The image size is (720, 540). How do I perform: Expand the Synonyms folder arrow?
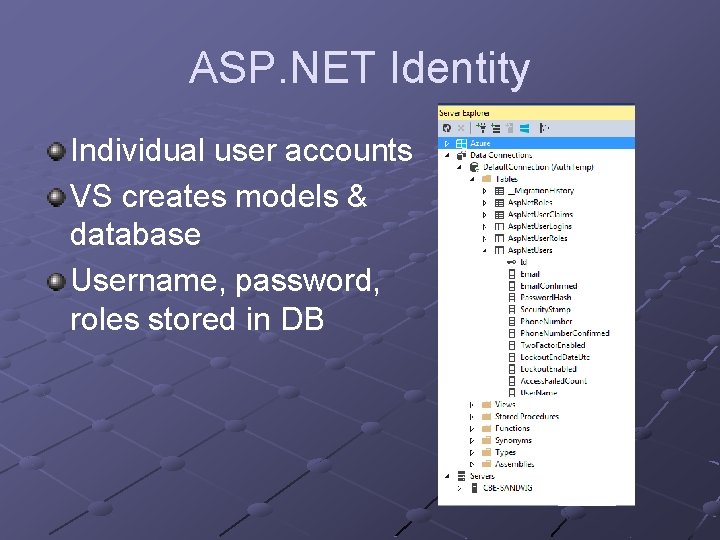[x=472, y=441]
